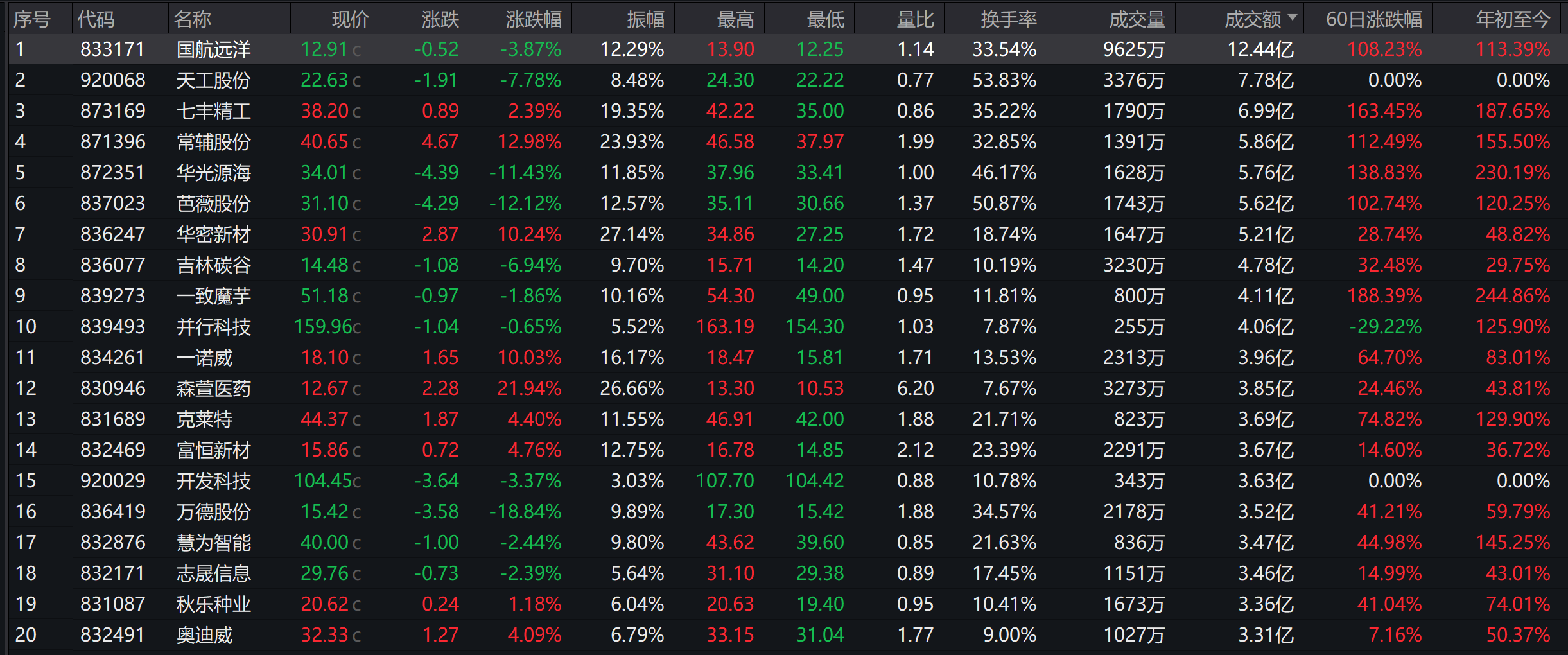Open 并行科技 stock entry
The height and width of the screenshot is (655, 1568).
214,327
